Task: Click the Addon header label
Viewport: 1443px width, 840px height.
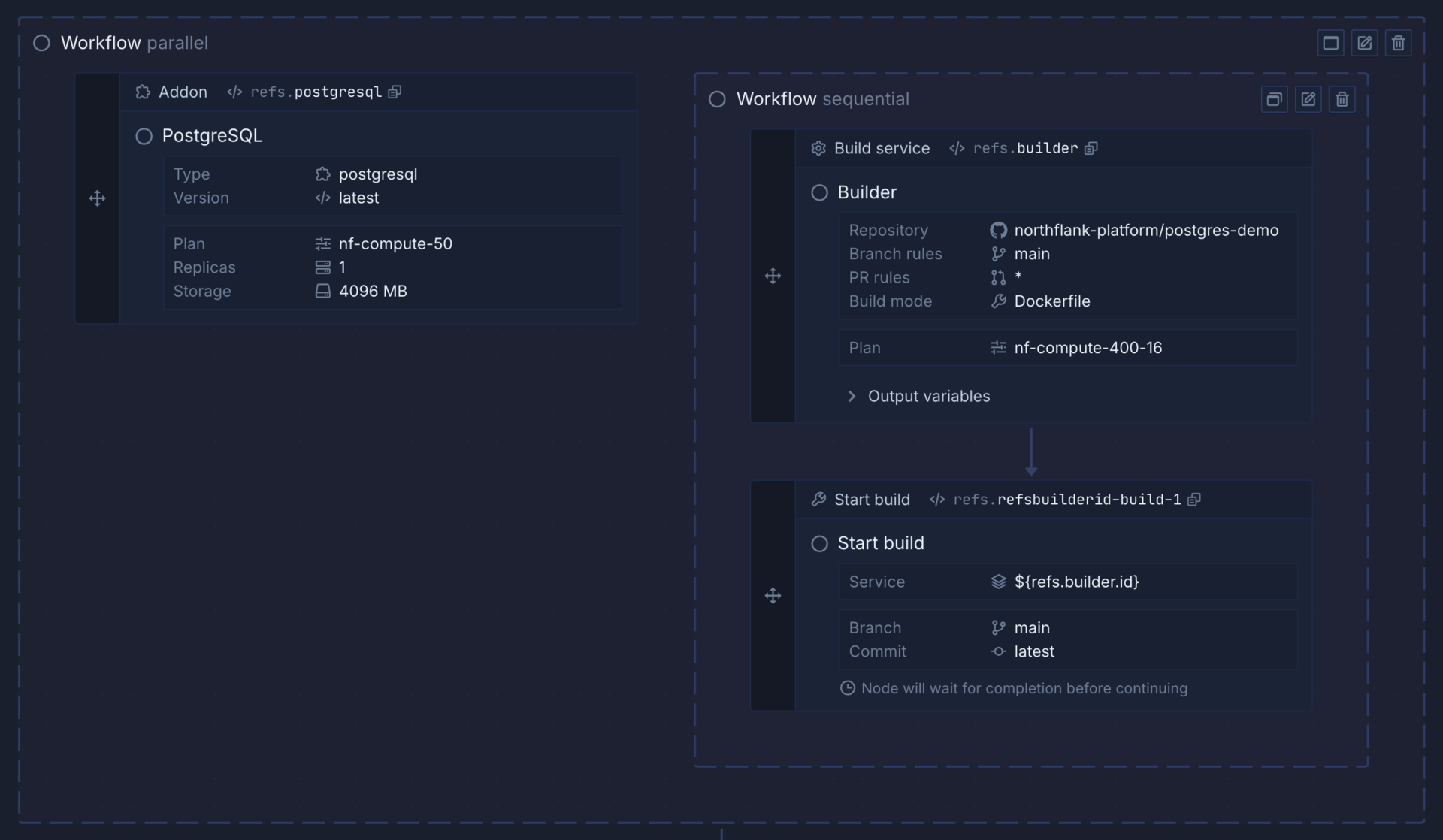Action: click(x=183, y=92)
